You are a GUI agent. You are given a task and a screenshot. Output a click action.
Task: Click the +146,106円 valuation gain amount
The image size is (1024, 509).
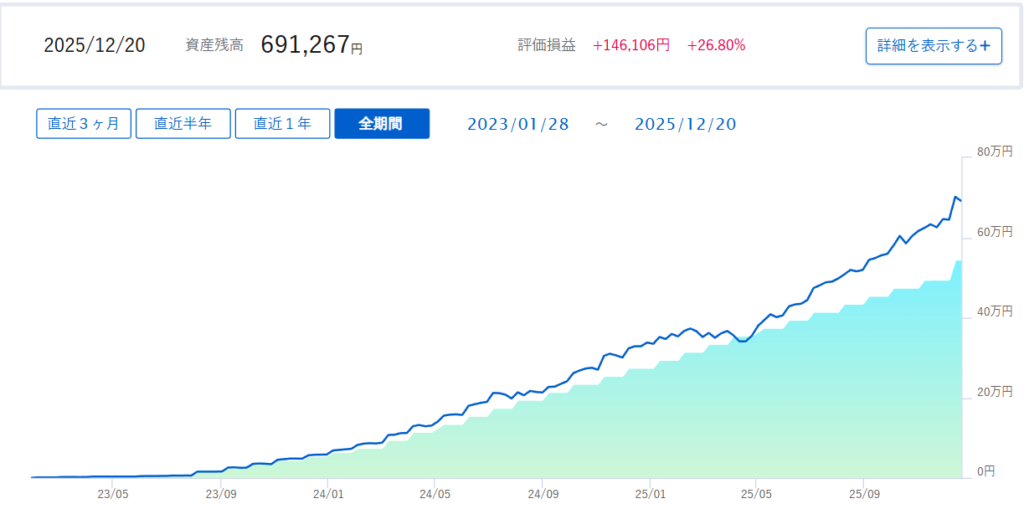click(631, 45)
